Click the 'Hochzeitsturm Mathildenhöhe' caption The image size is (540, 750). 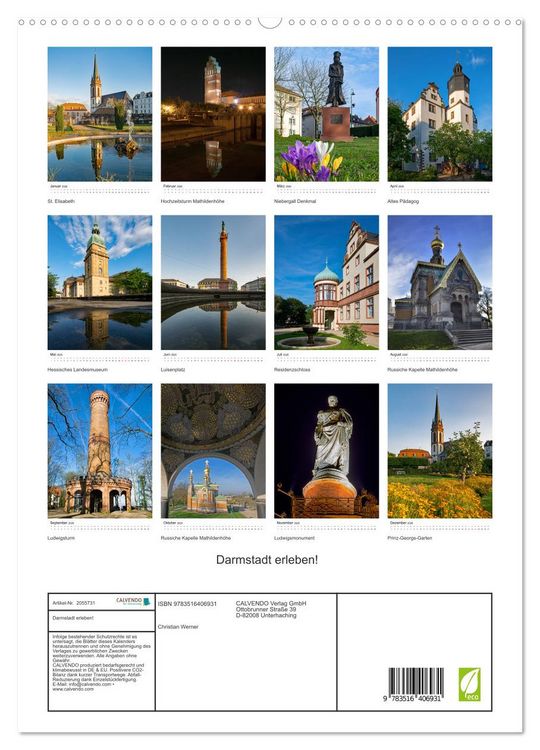point(193,201)
